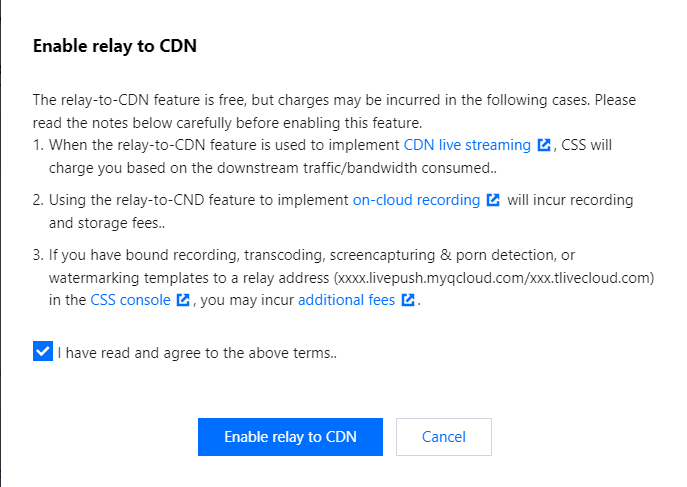Open the CSS console link
This screenshot has height=487, width=687.
tap(130, 298)
